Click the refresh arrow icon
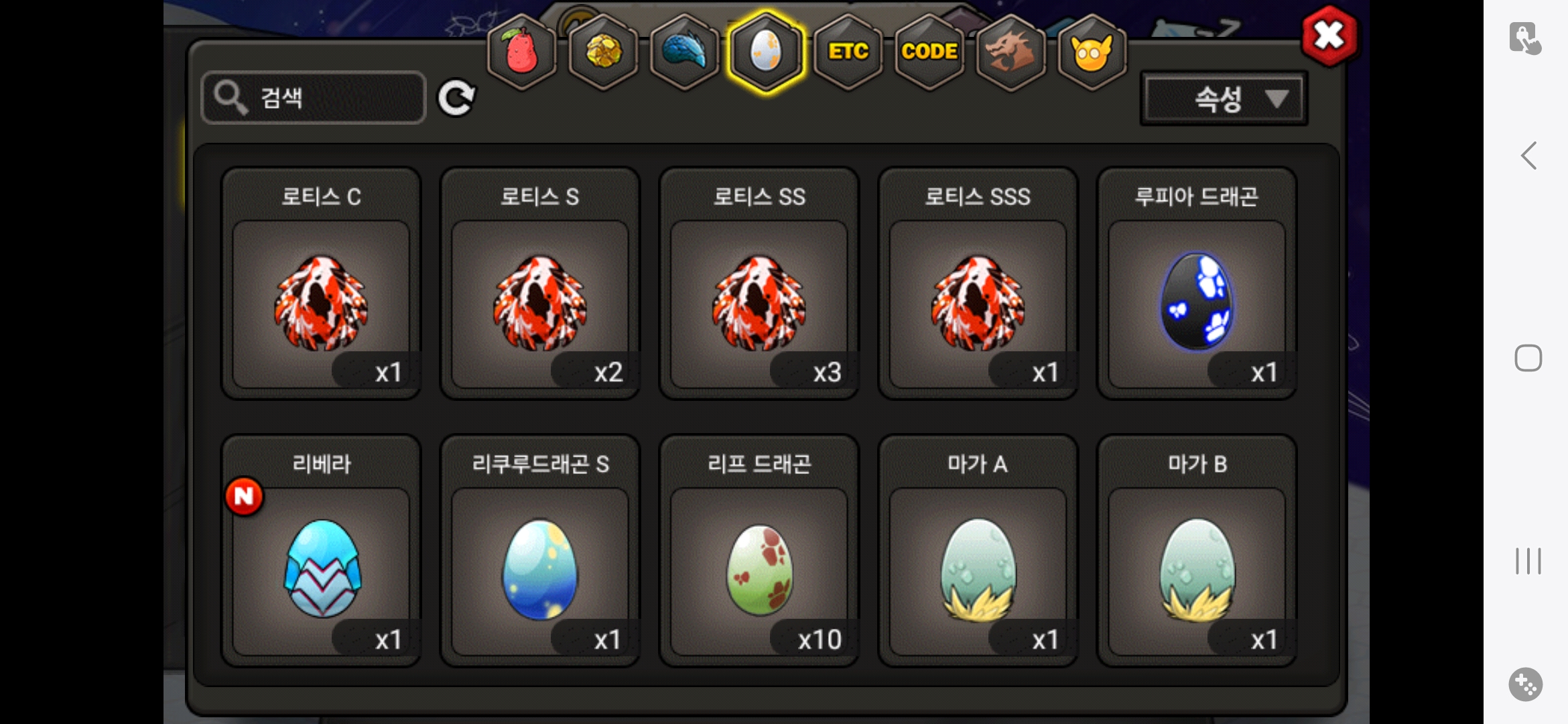Viewport: 1568px width, 724px height. coord(456,99)
